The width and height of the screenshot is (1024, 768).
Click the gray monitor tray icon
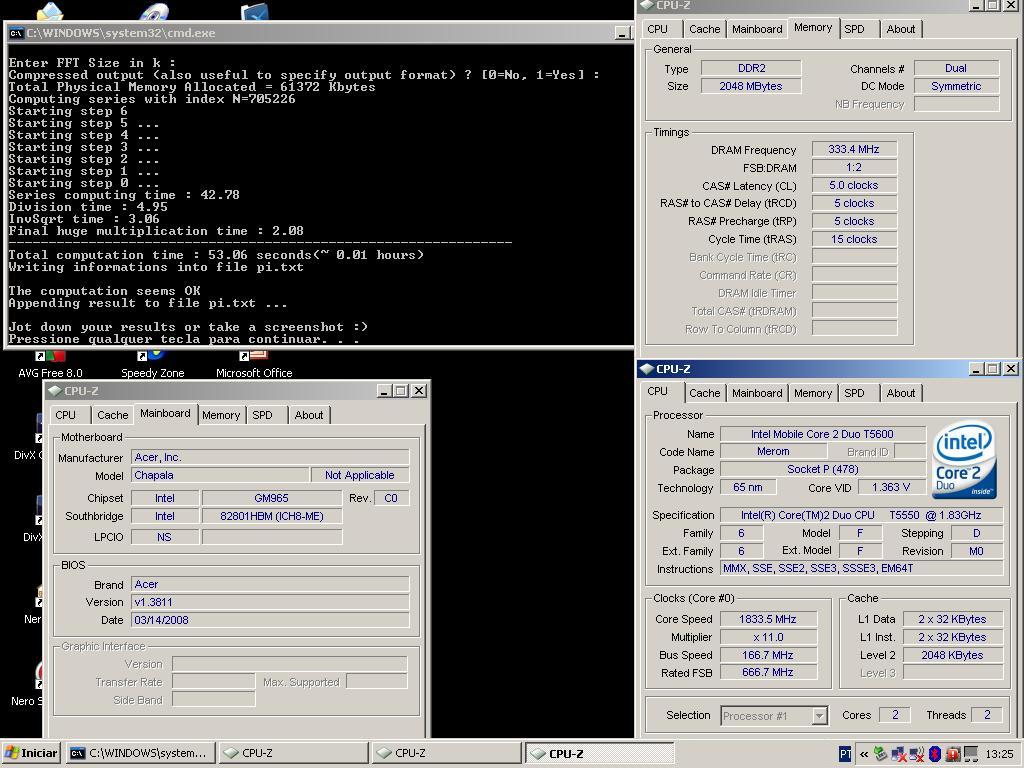click(971, 754)
